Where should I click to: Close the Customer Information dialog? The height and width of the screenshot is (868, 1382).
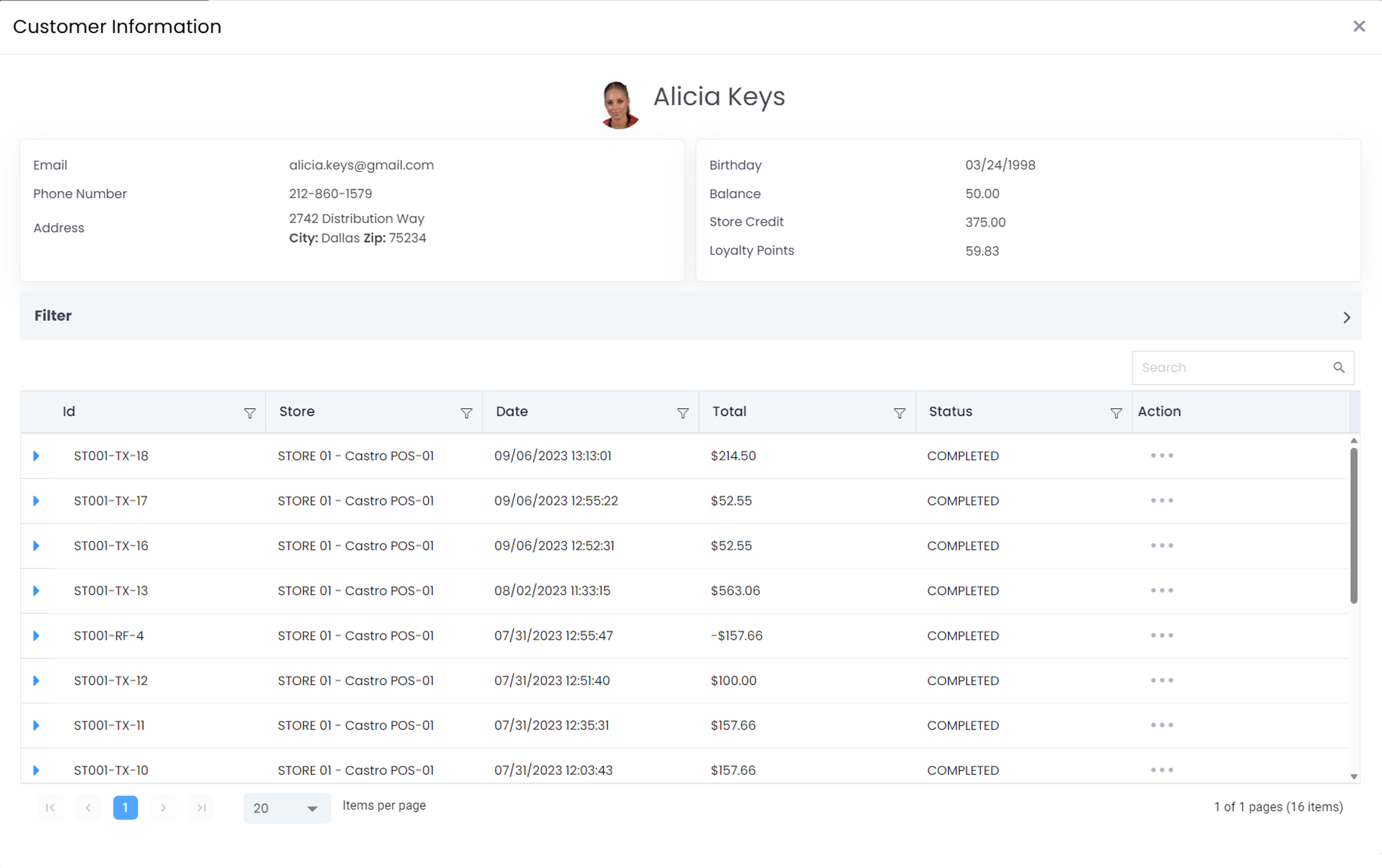click(1358, 27)
